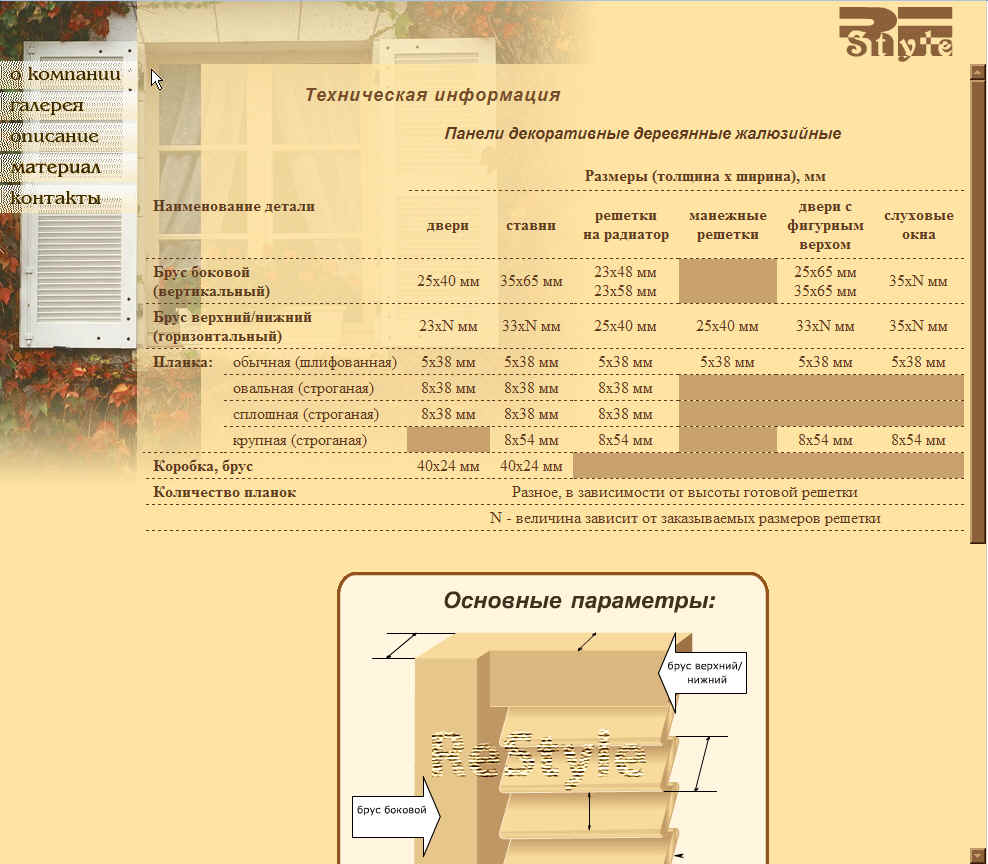Click the «брус боковой» arrow callout
The image size is (988, 864).
pos(392,812)
